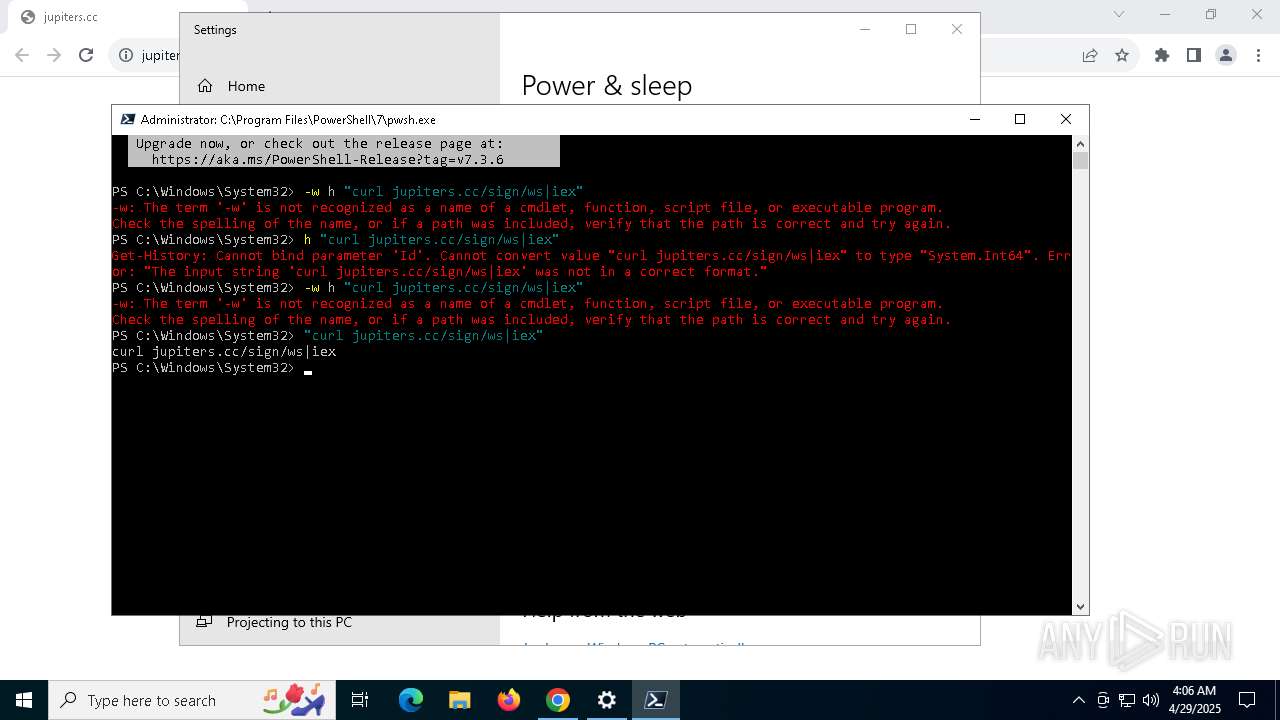This screenshot has height=720, width=1280.
Task: Click the 'Settings' window title text
Action: 215,30
